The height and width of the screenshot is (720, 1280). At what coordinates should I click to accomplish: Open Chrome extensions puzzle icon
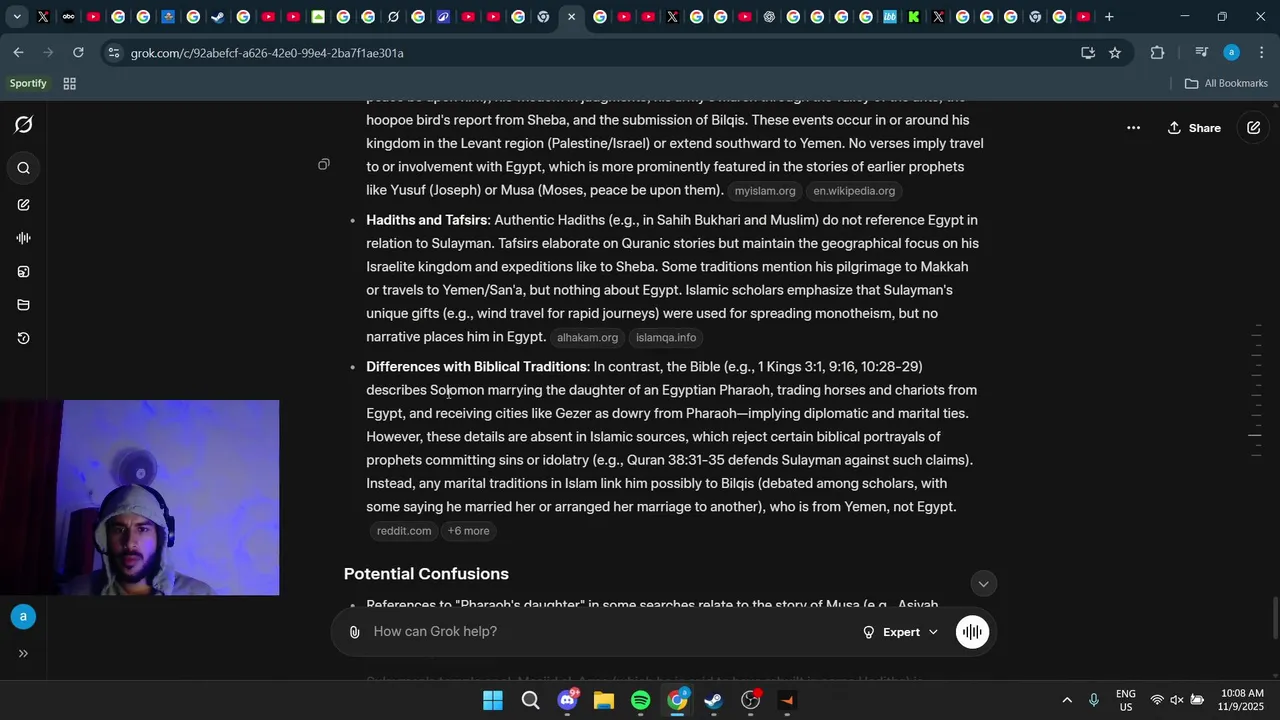(1158, 53)
